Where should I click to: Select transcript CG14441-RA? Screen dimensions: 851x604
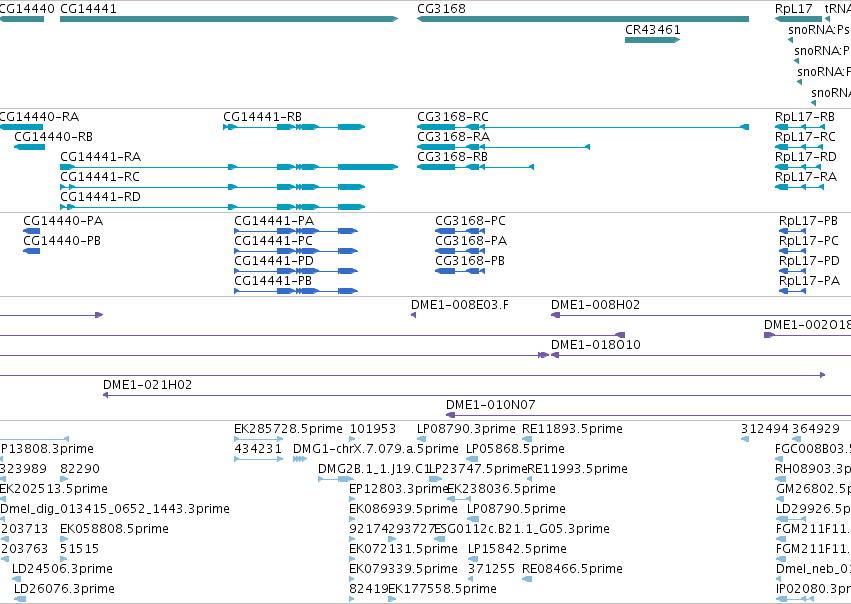[229, 167]
